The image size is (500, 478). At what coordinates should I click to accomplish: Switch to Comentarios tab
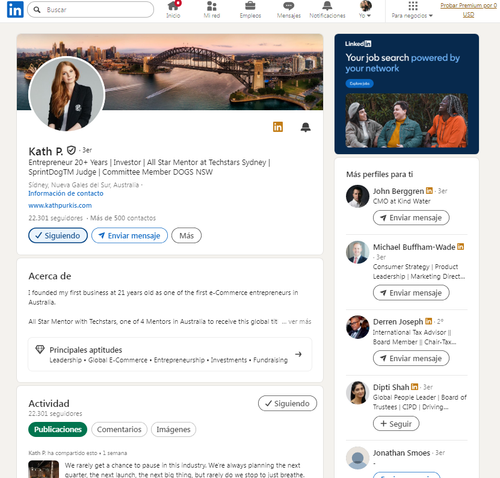tap(119, 429)
